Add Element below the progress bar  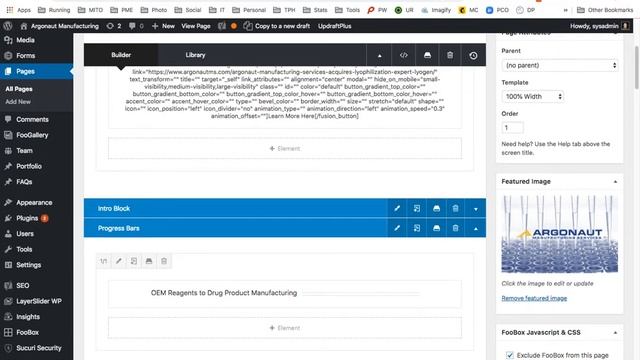pos(285,328)
